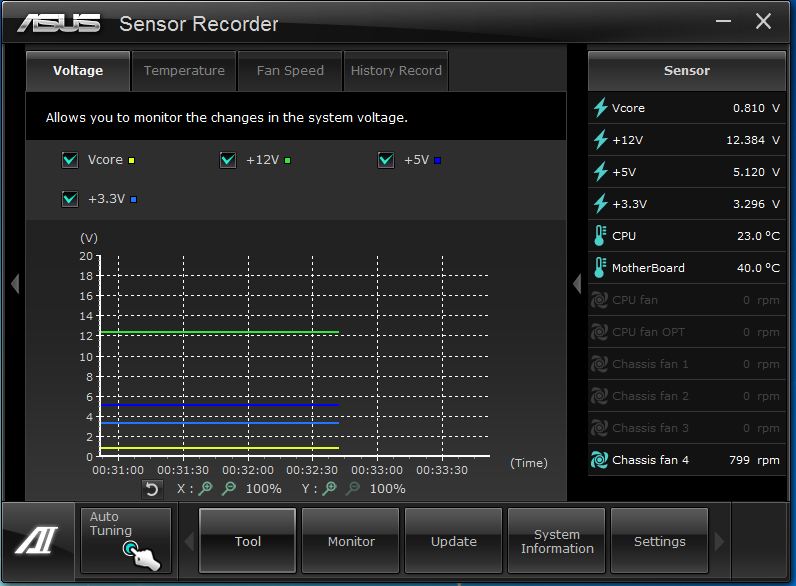Close the Sensor Recorder window
The image size is (796, 586).
click(x=763, y=21)
